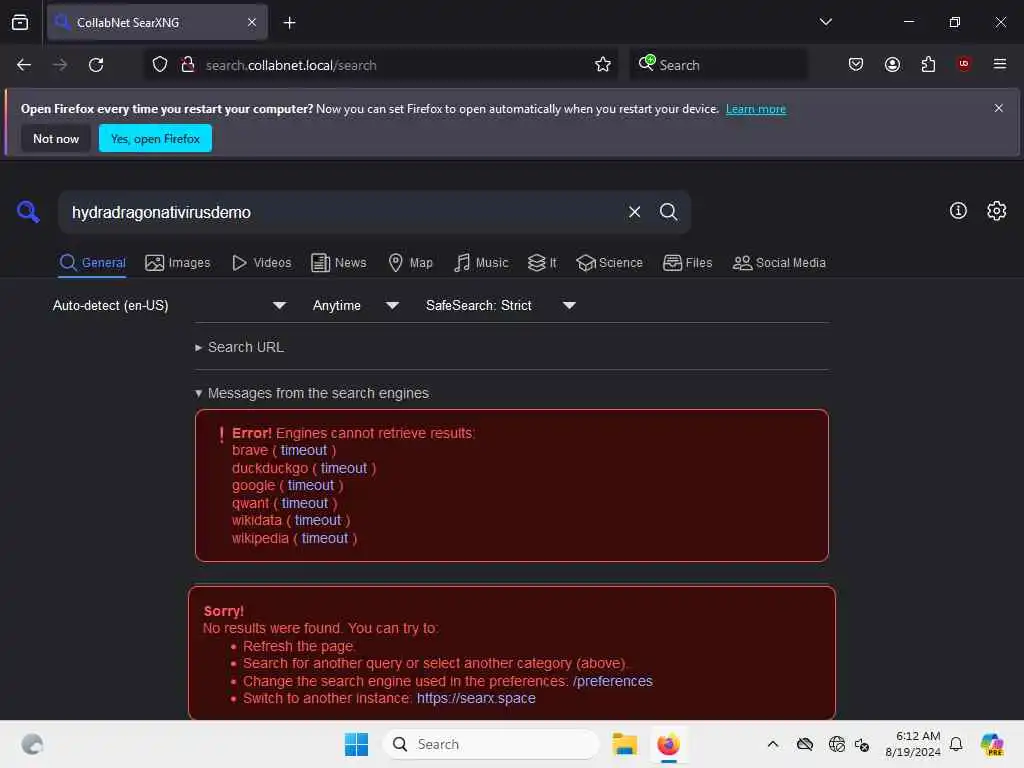Open the list all tabs chevron
Viewport: 1024px width, 768px height.
point(825,22)
